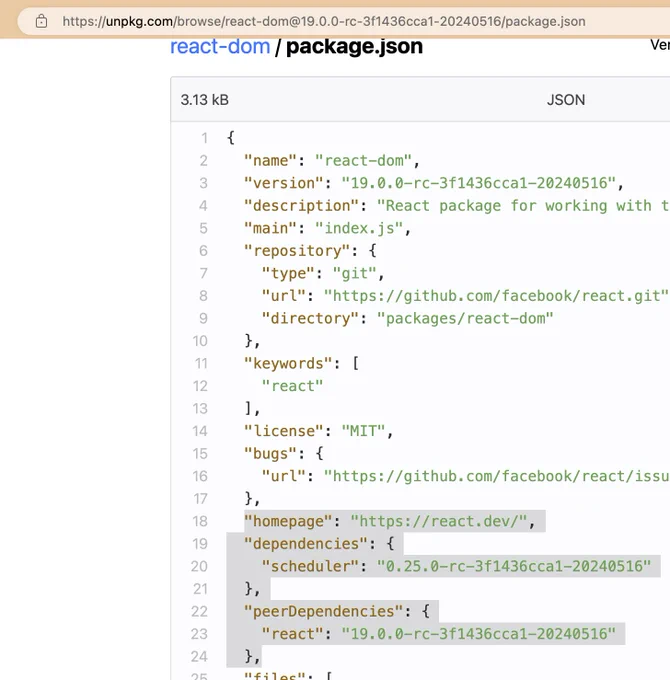This screenshot has width=670, height=680.
Task: Click the "bugs" key
Action: pyautogui.click(x=271, y=454)
